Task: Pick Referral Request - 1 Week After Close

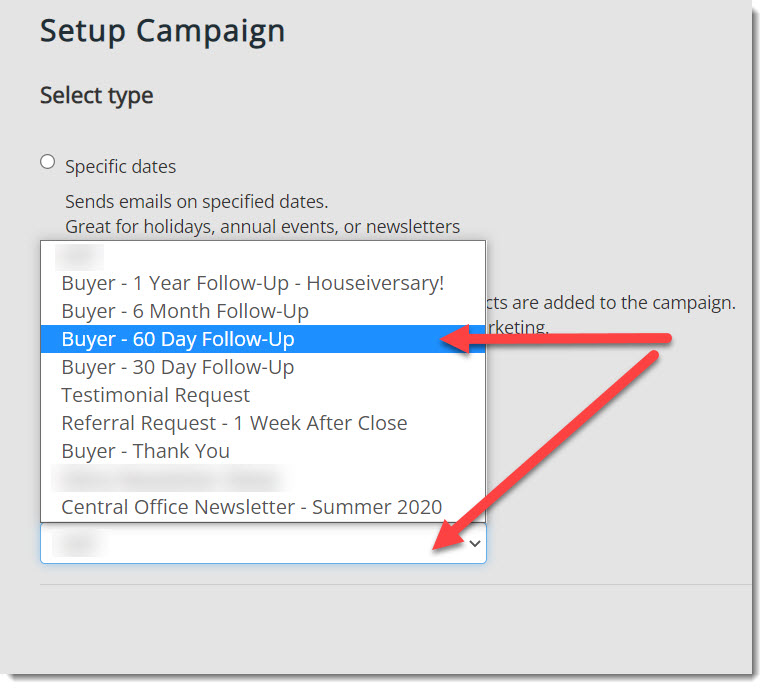Action: pyautogui.click(x=234, y=423)
